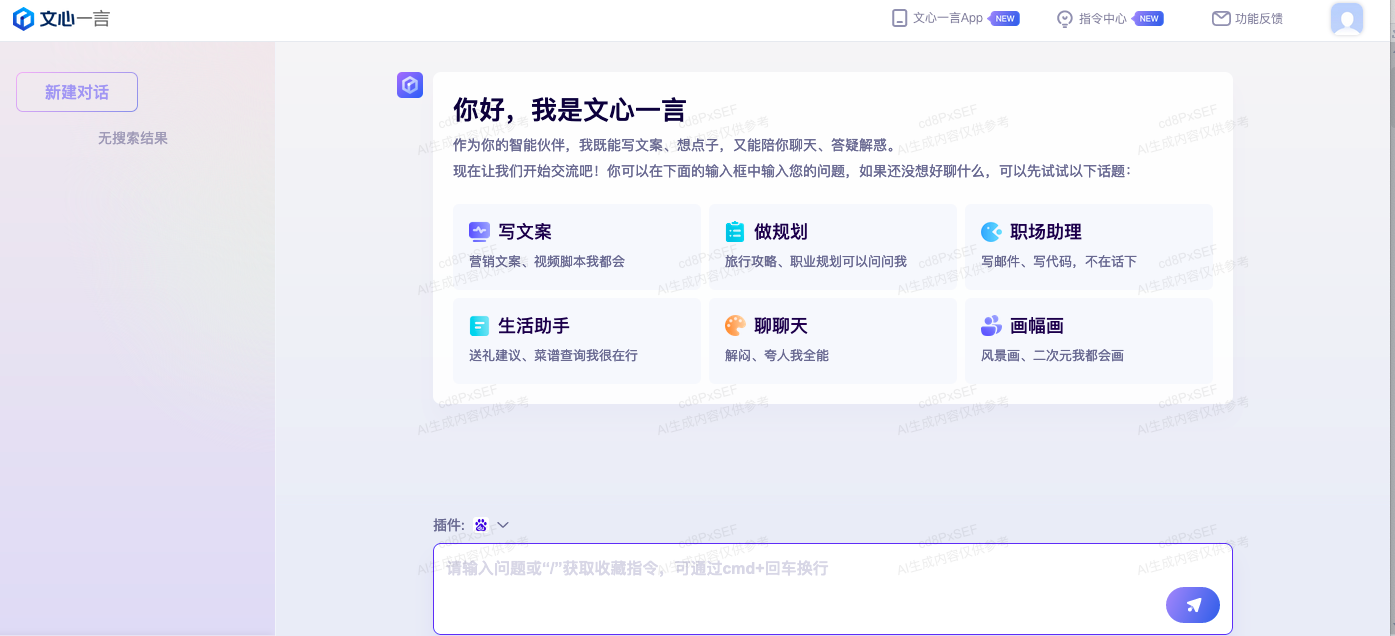The image size is (1395, 636).
Task: Open the 文心一言App link
Action: (948, 18)
